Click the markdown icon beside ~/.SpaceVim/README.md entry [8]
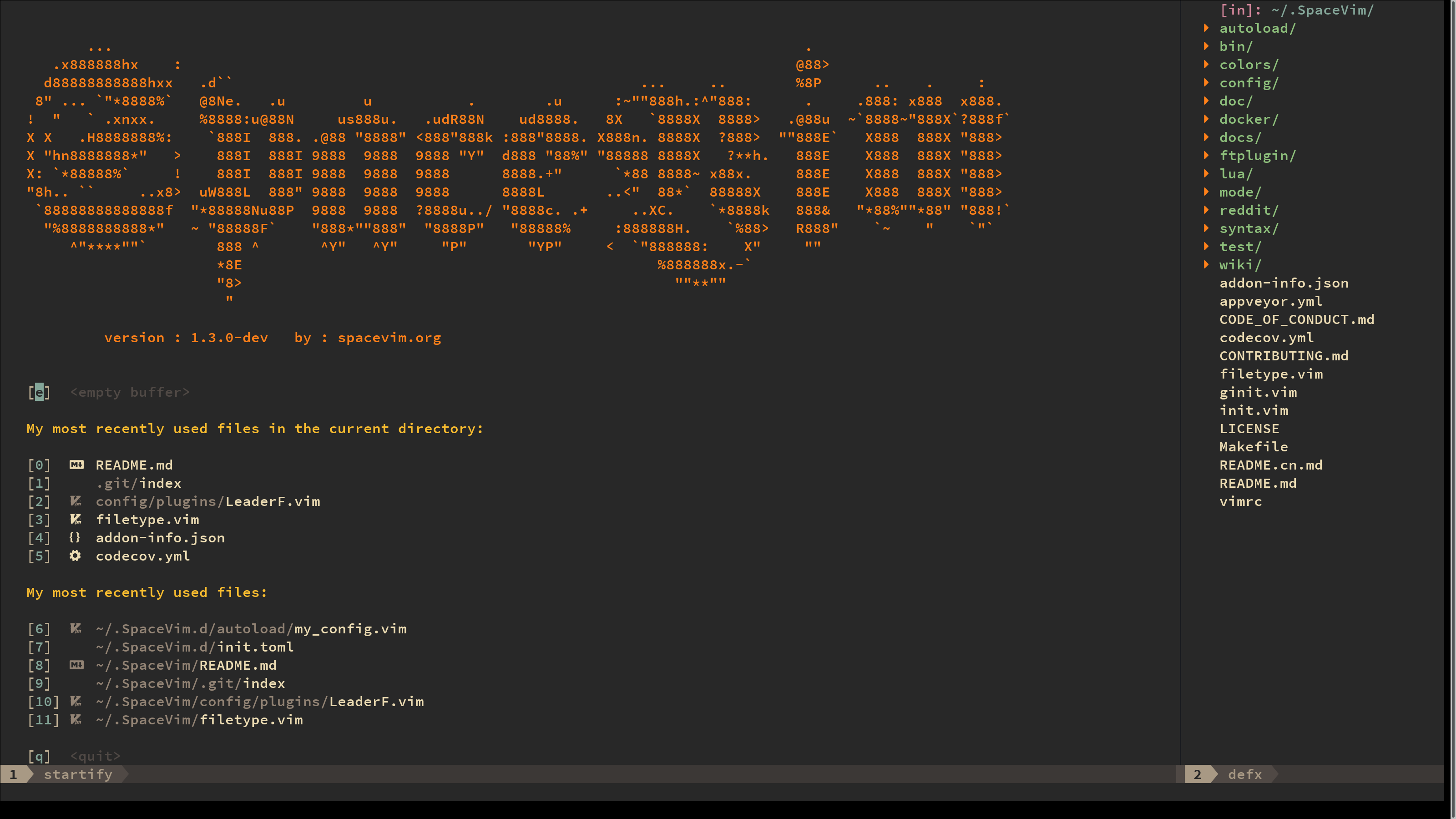1456x819 pixels. click(76, 665)
